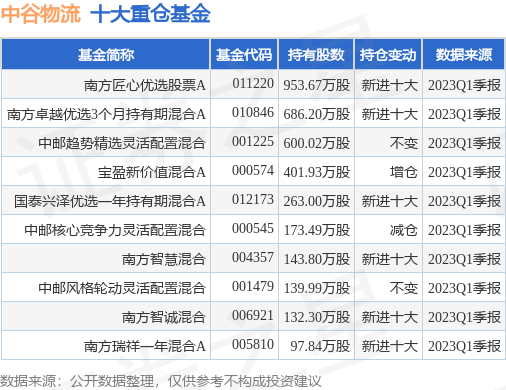506x390 pixels.
Task: Click 不变 in the 中邮趋势精选 row
Action: click(x=404, y=143)
